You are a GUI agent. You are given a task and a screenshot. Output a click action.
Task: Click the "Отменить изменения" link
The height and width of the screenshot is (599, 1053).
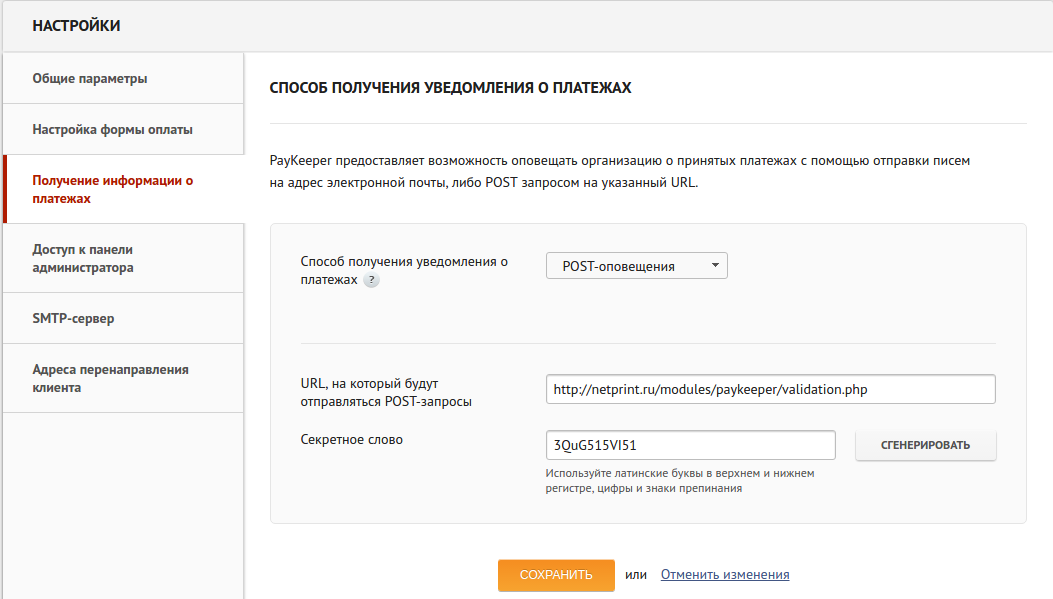724,575
